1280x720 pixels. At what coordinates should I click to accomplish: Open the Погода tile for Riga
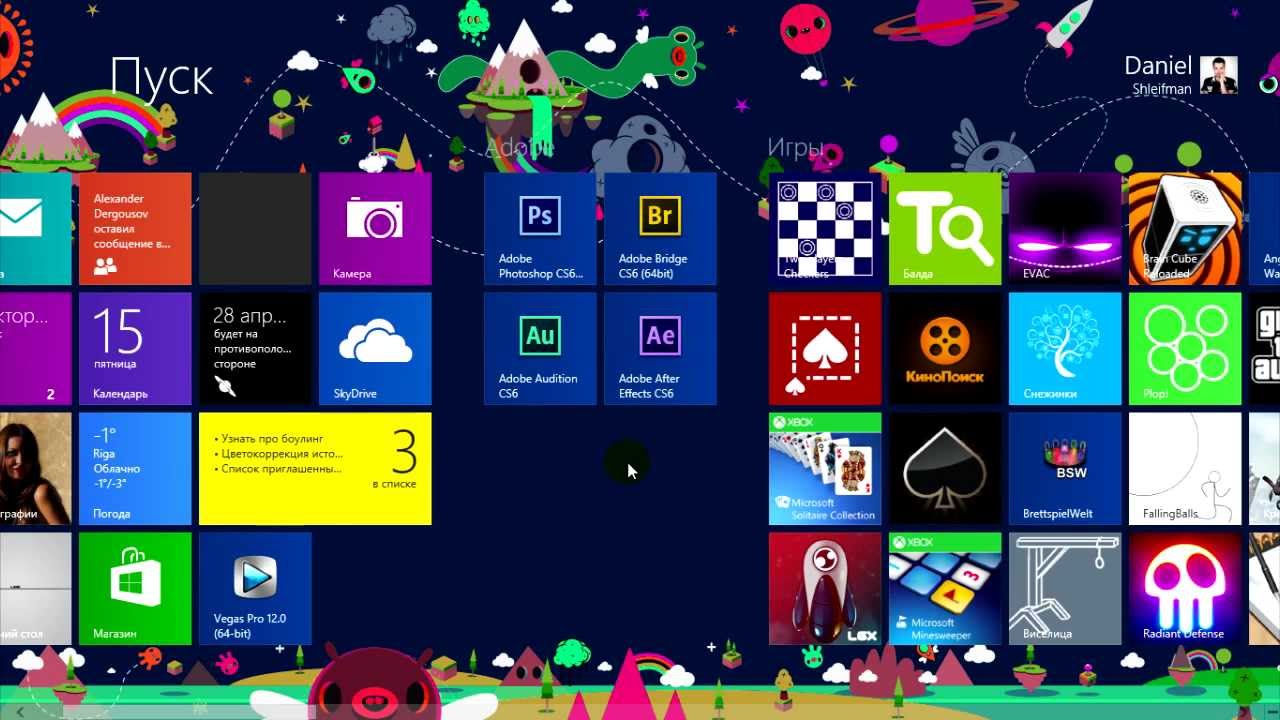click(135, 469)
